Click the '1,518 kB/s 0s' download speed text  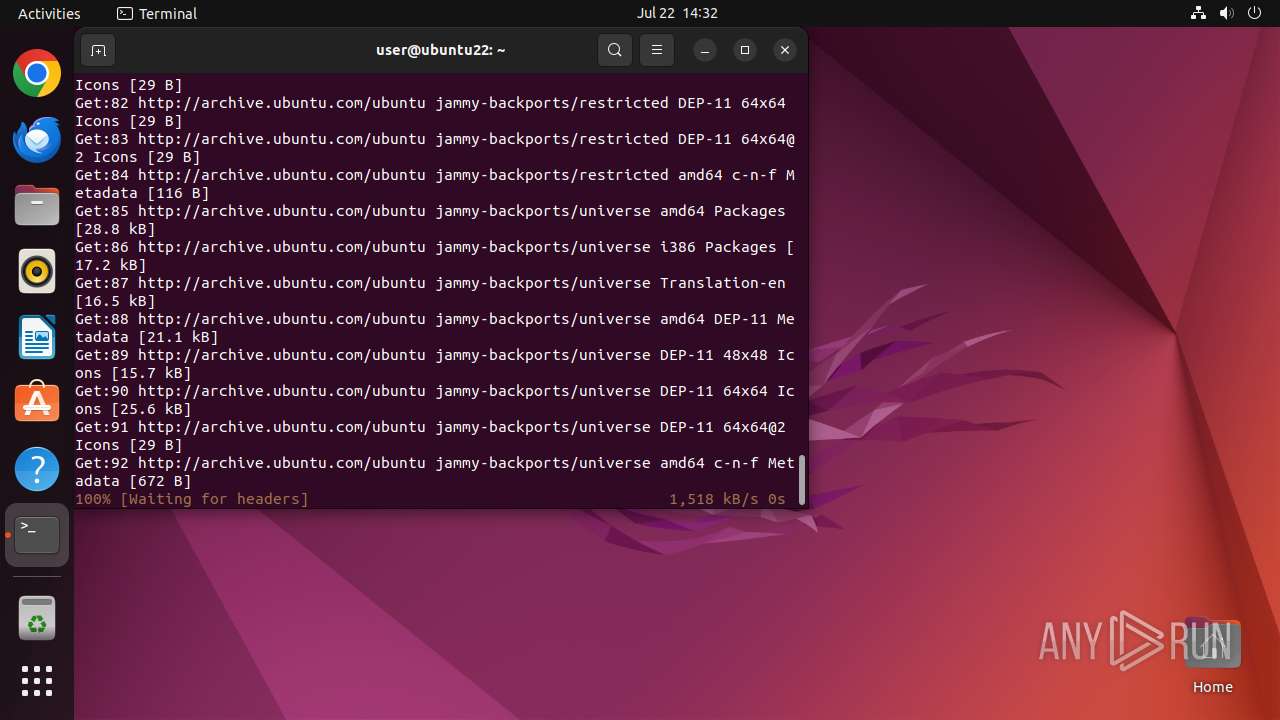click(x=728, y=499)
